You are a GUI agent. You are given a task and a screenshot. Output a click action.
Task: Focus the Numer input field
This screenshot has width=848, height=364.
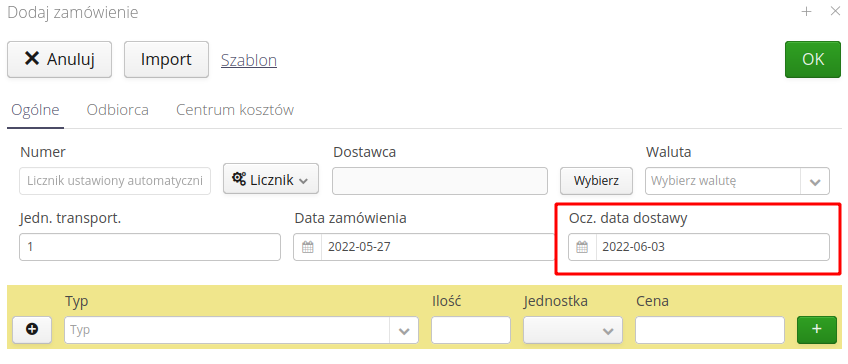tap(115, 181)
